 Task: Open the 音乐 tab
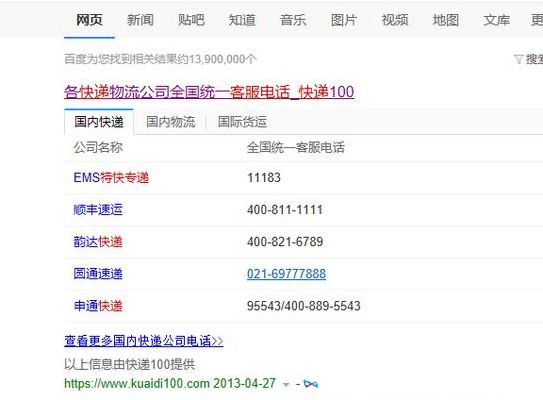293,20
